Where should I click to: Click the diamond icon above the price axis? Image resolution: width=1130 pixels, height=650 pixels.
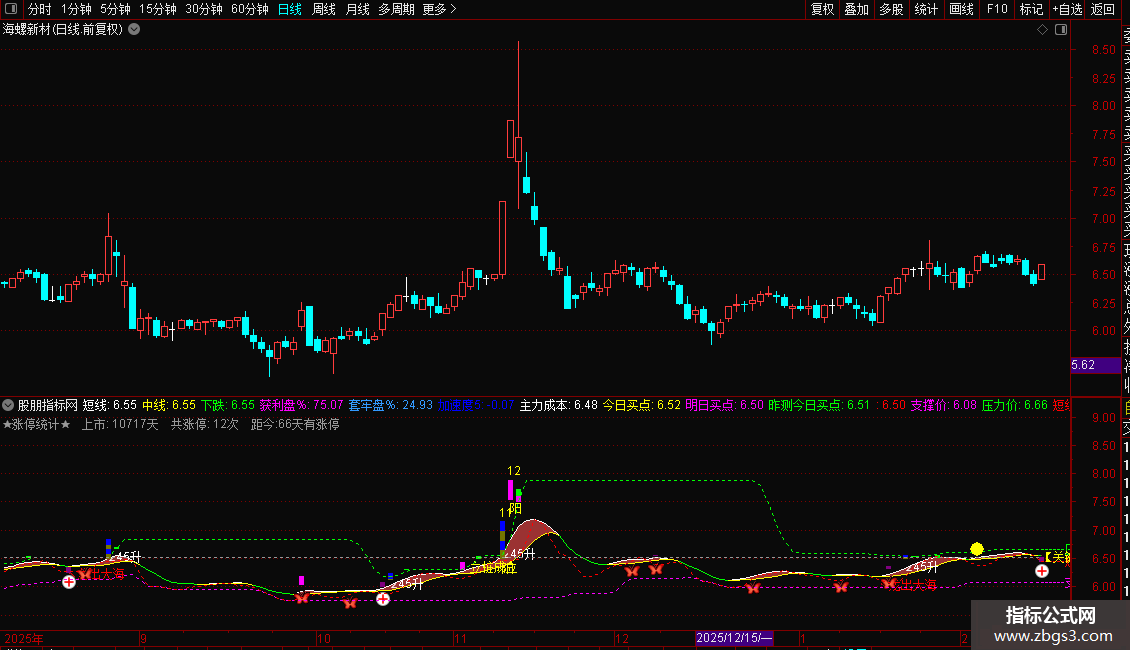point(1042,30)
